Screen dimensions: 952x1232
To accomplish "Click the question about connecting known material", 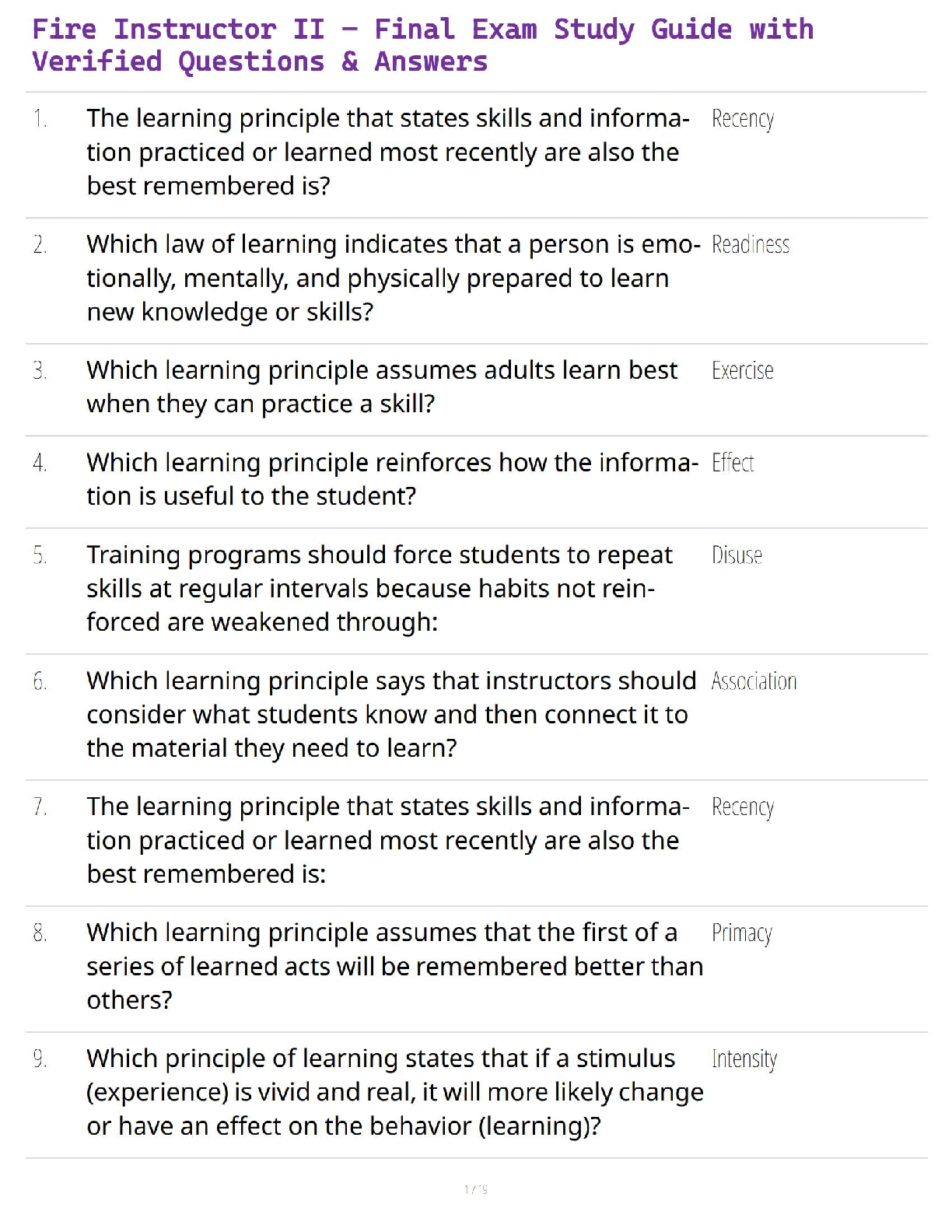I will point(390,714).
